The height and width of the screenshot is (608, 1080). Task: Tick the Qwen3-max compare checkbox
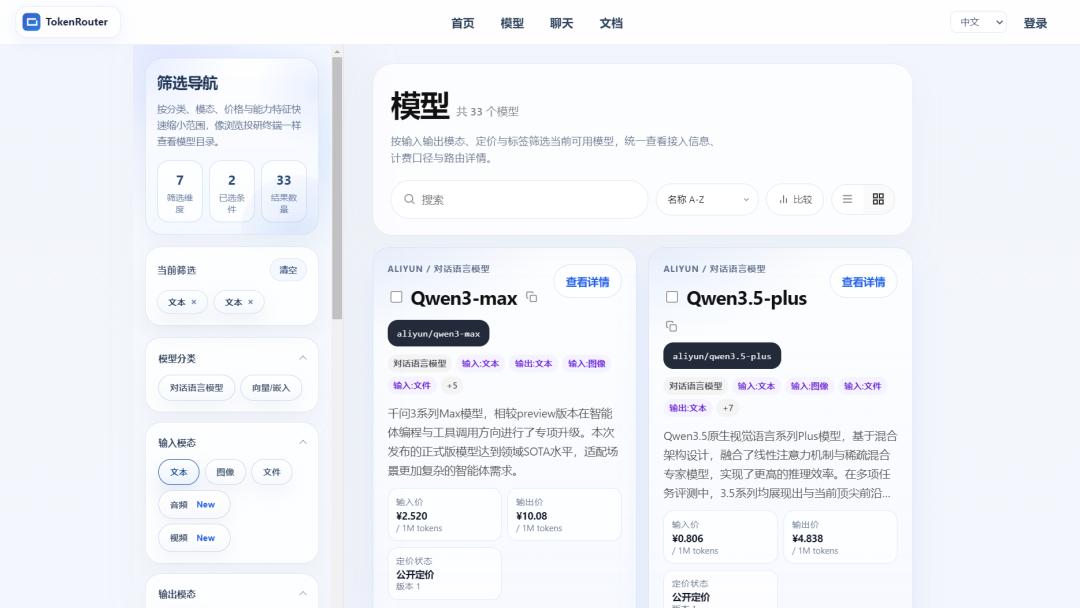point(396,297)
